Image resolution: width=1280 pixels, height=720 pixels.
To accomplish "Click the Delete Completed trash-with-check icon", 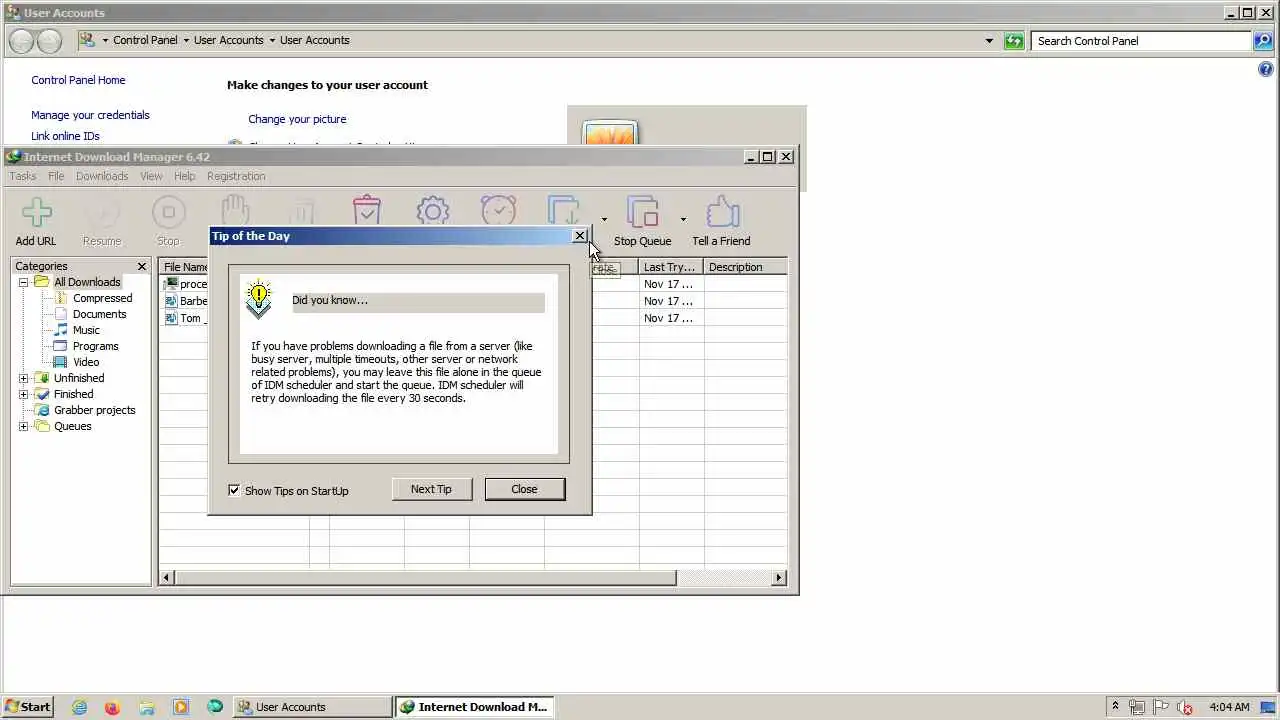I will (x=367, y=210).
